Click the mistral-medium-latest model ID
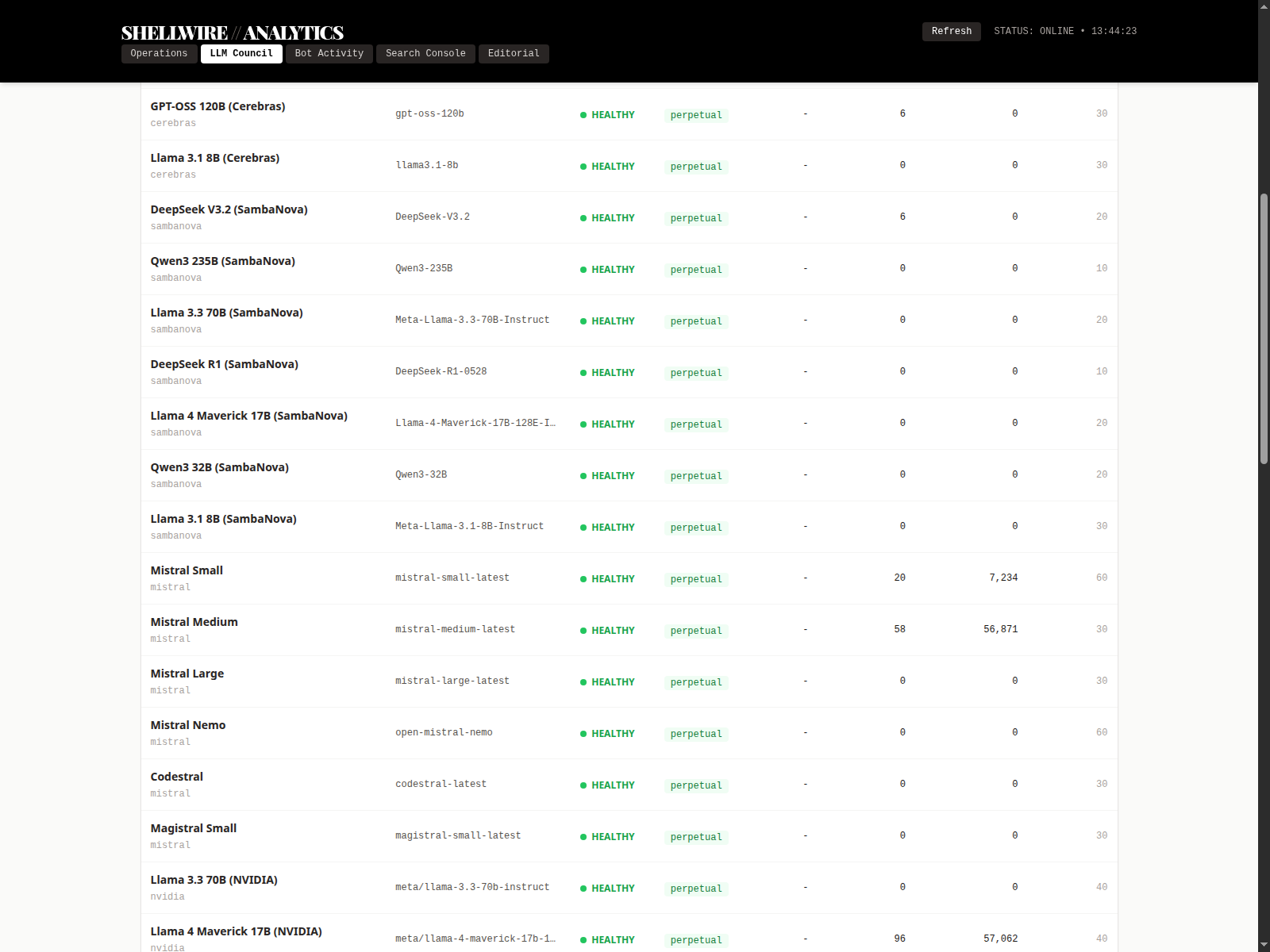The height and width of the screenshot is (952, 1270). tap(455, 629)
